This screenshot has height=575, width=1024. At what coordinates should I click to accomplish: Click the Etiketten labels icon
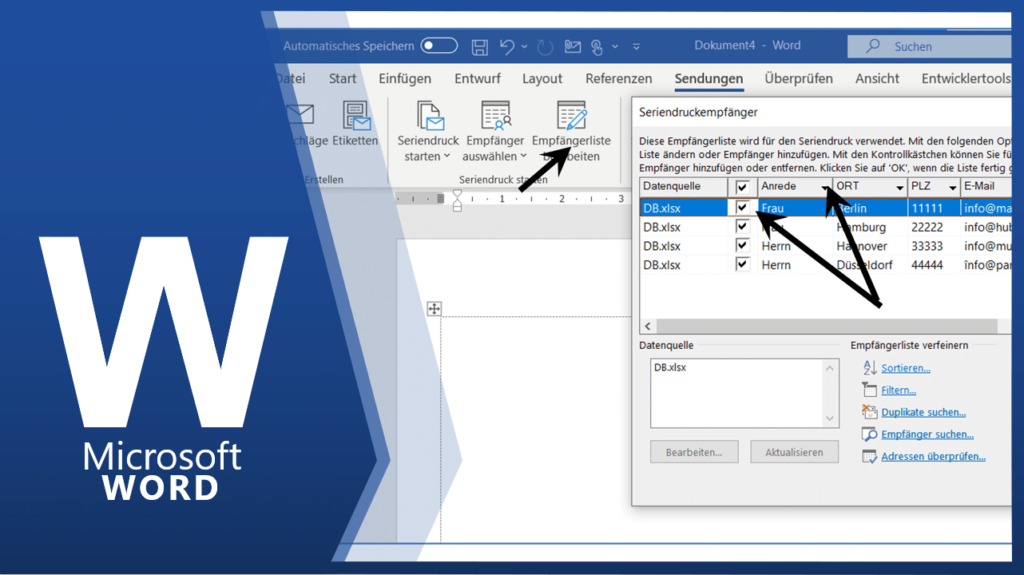click(355, 117)
